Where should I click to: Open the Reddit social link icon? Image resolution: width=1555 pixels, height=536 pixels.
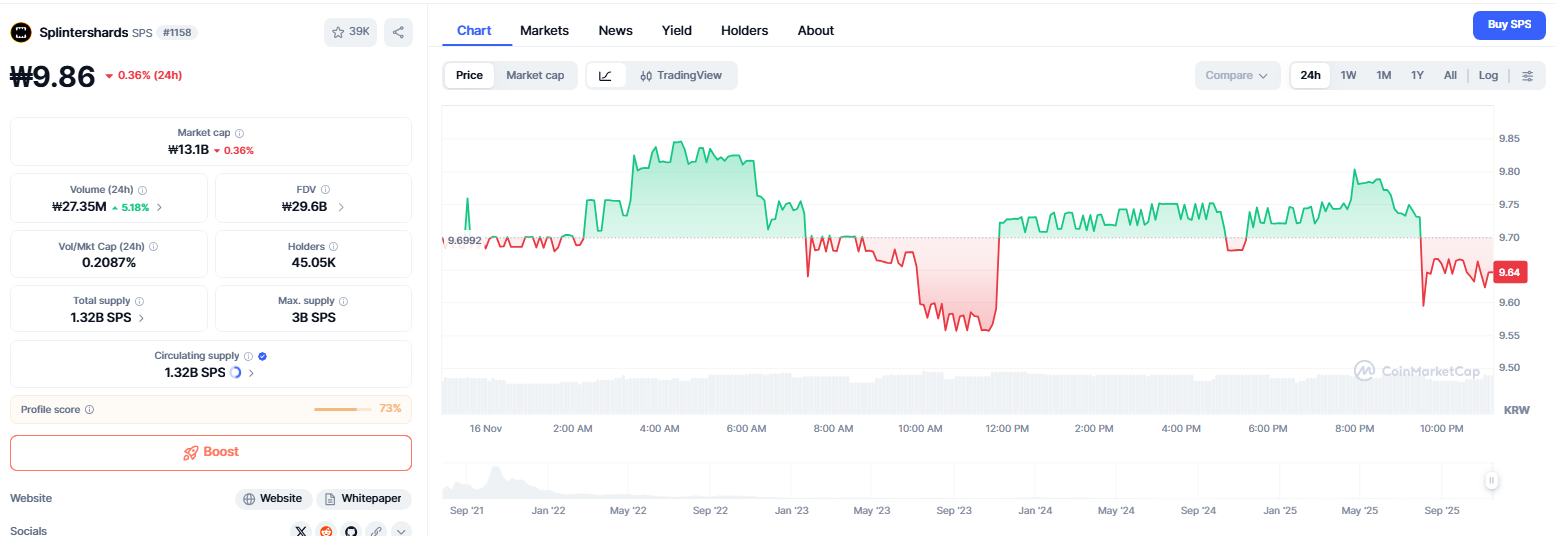coord(326,530)
